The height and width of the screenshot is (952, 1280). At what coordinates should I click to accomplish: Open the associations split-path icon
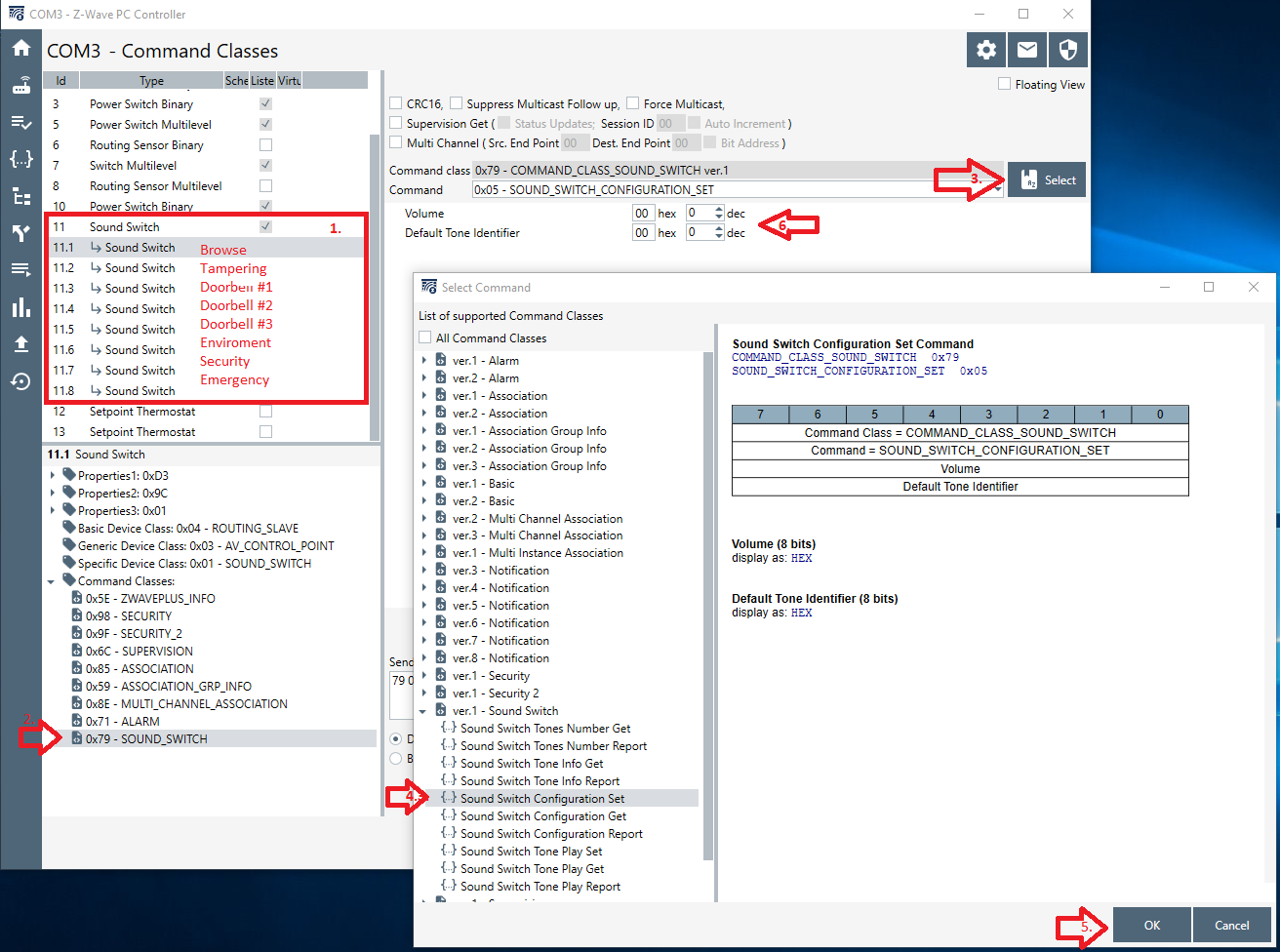click(x=20, y=233)
